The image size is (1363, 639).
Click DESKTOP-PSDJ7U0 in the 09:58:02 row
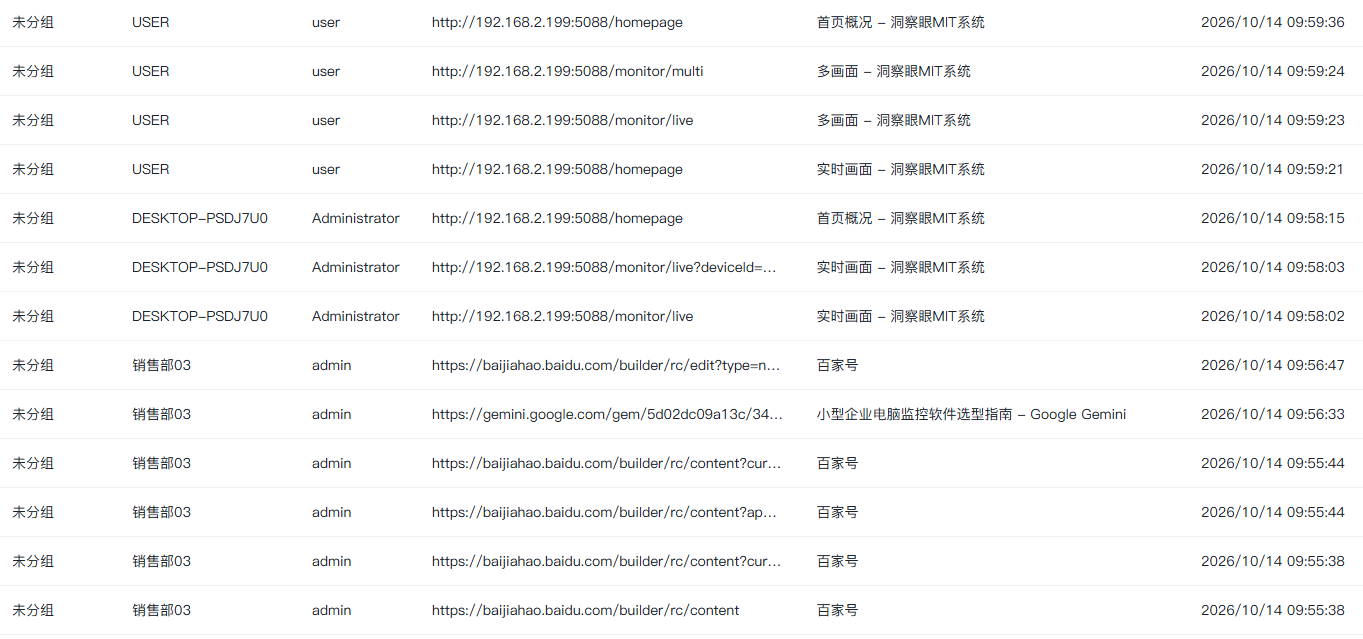point(200,316)
